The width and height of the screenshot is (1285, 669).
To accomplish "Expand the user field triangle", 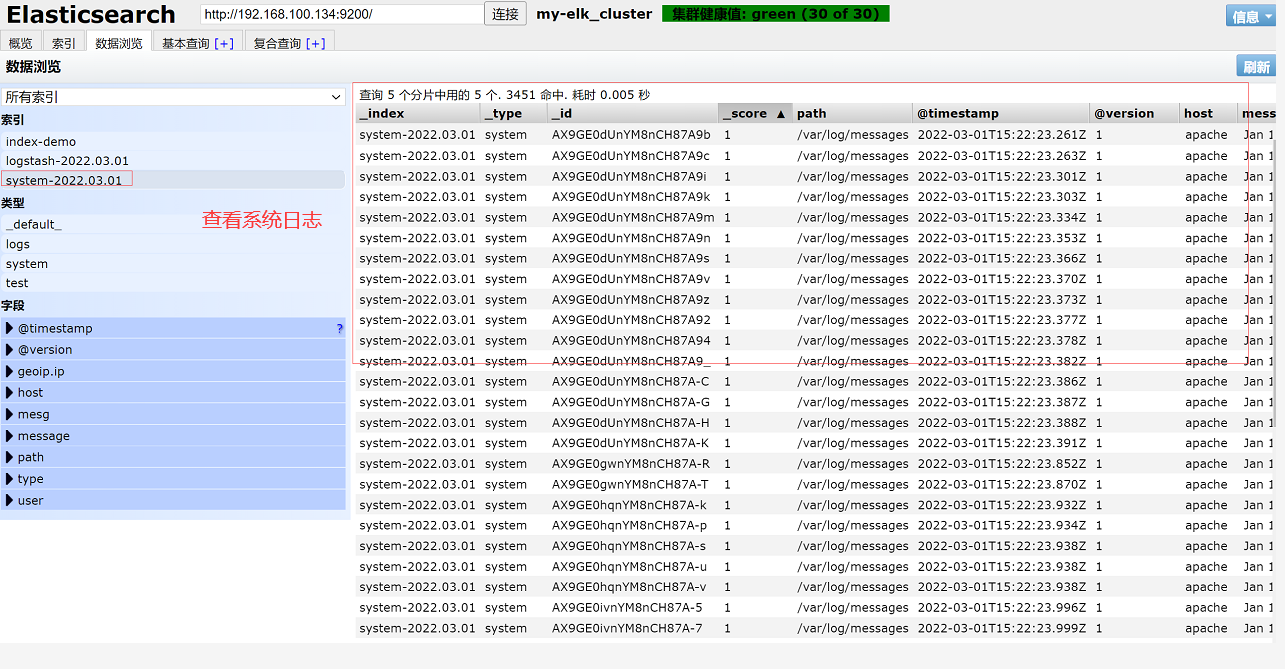I will click(x=9, y=501).
